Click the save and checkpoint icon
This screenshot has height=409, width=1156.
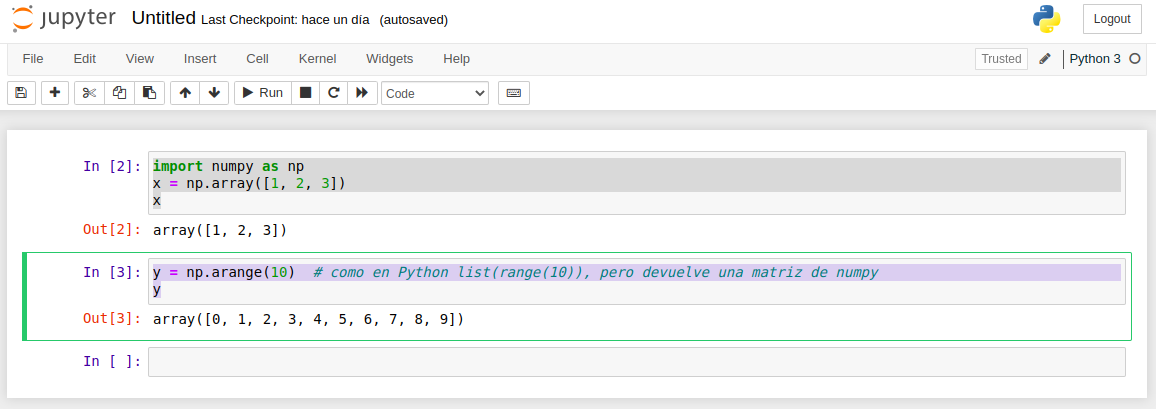coord(21,93)
